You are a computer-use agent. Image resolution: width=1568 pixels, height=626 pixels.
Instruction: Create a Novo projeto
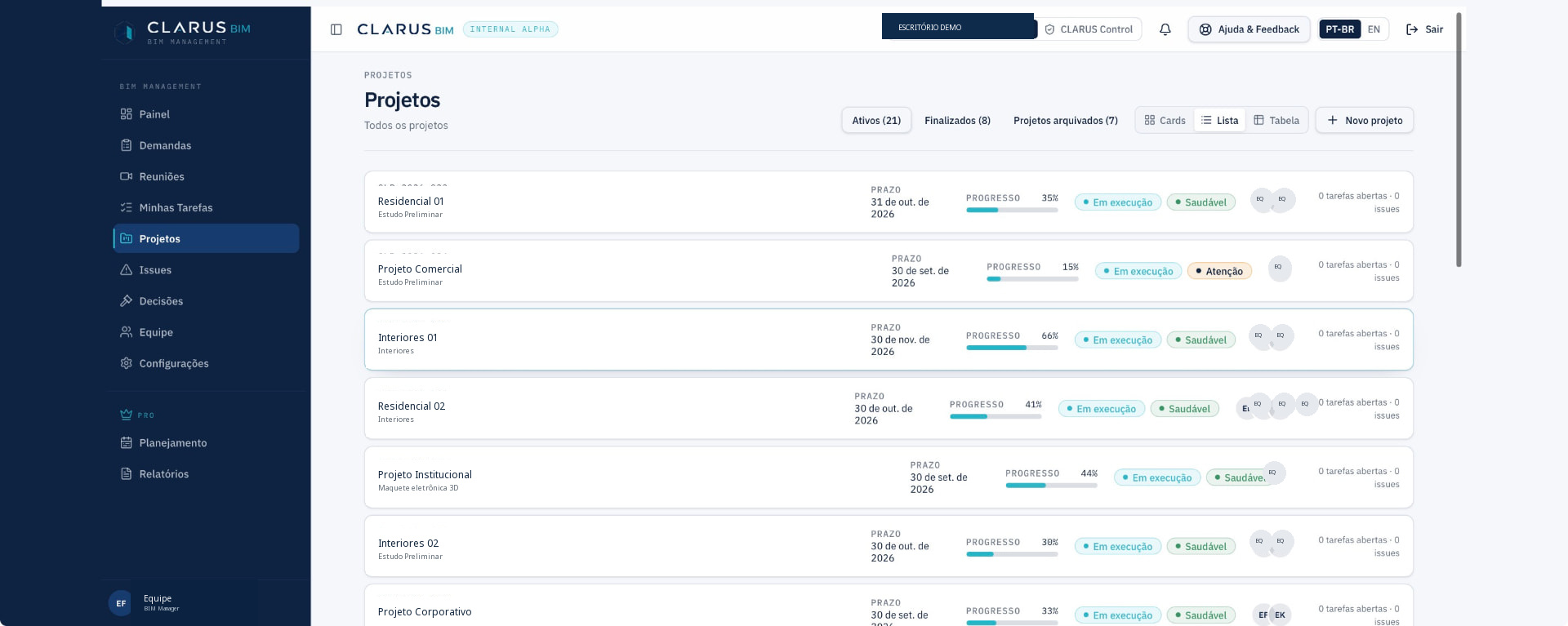click(1364, 120)
